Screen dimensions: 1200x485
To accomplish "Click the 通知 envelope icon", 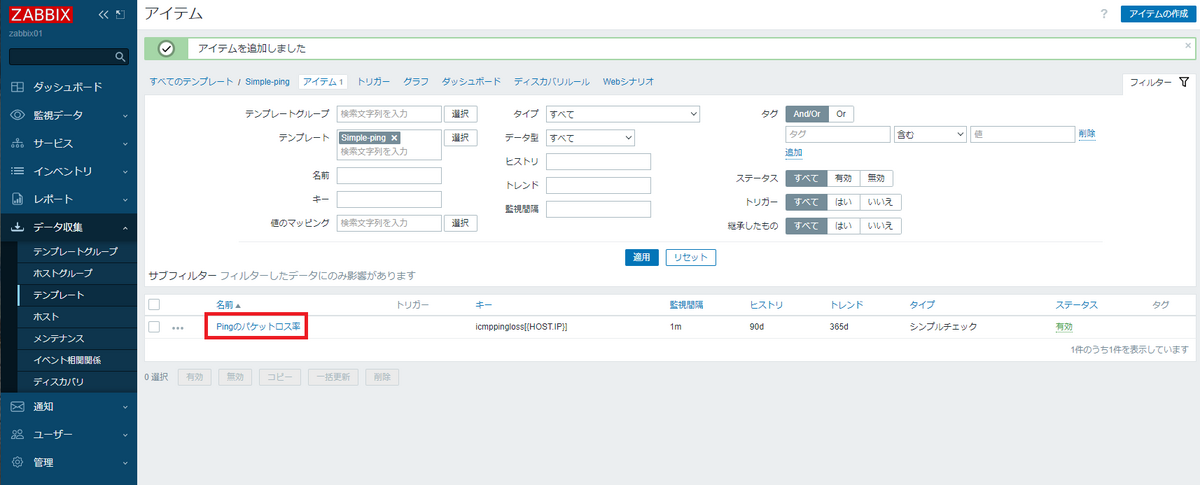I will 17,407.
